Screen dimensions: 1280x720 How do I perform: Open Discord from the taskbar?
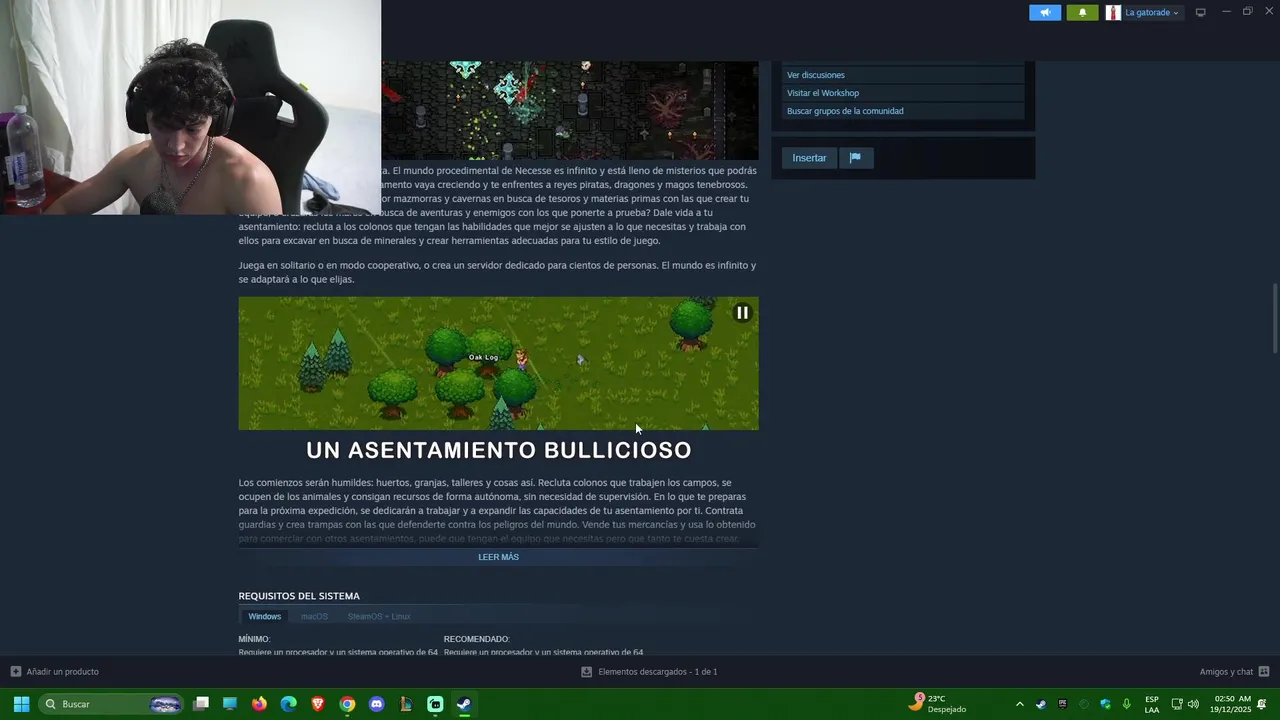[x=376, y=704]
